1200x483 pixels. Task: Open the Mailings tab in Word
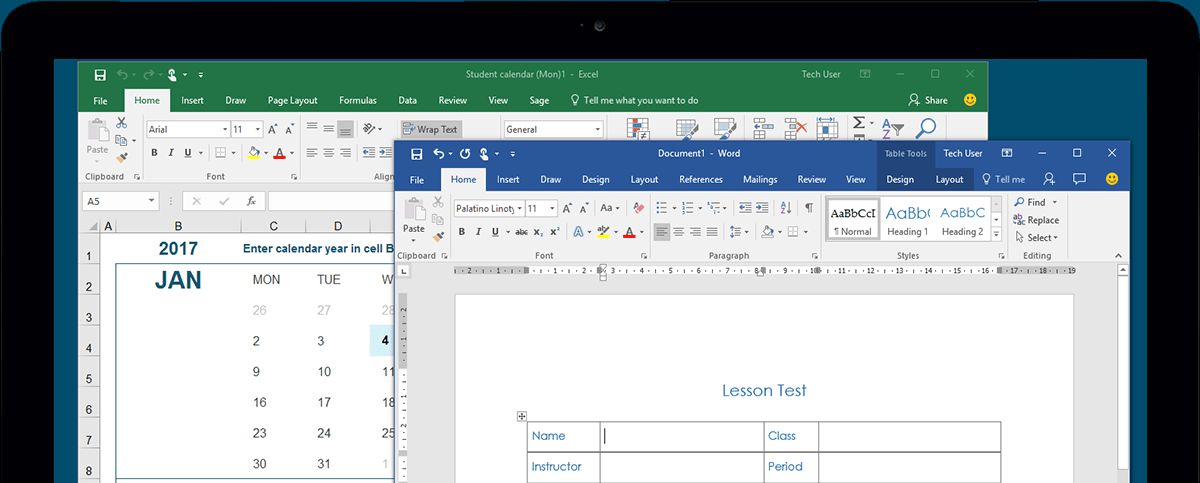[x=760, y=180]
